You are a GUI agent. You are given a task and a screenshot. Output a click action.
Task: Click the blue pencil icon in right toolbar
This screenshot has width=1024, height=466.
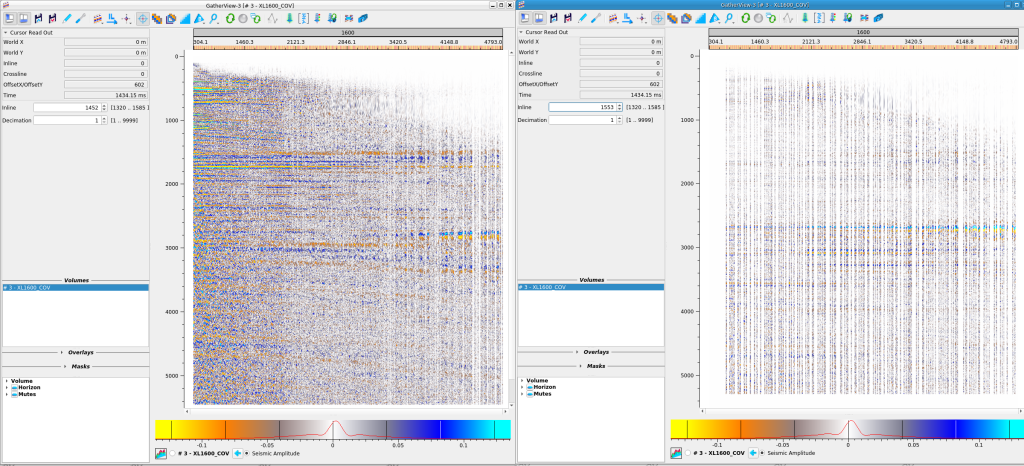coord(583,18)
